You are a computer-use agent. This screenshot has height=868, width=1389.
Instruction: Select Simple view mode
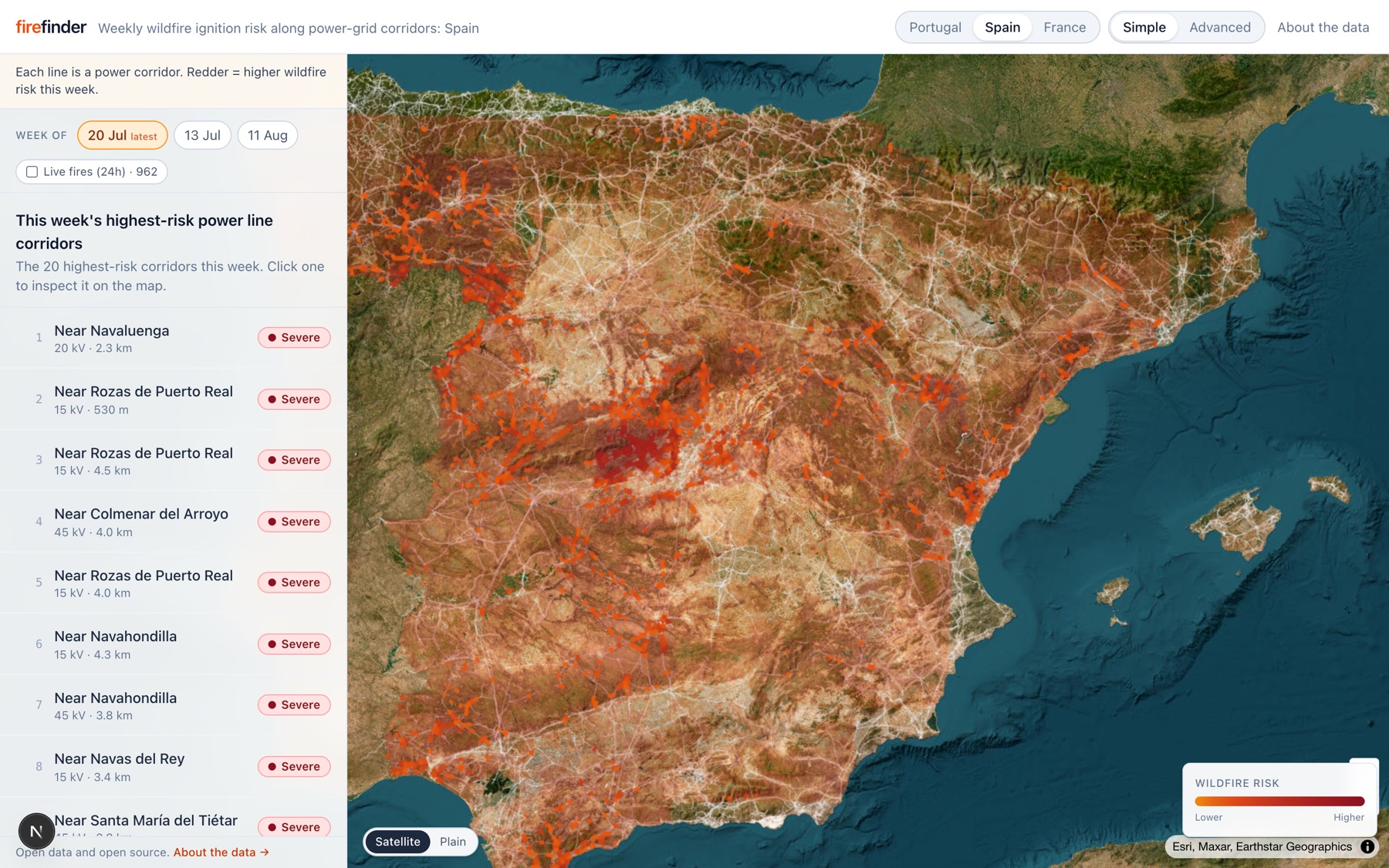(1144, 27)
